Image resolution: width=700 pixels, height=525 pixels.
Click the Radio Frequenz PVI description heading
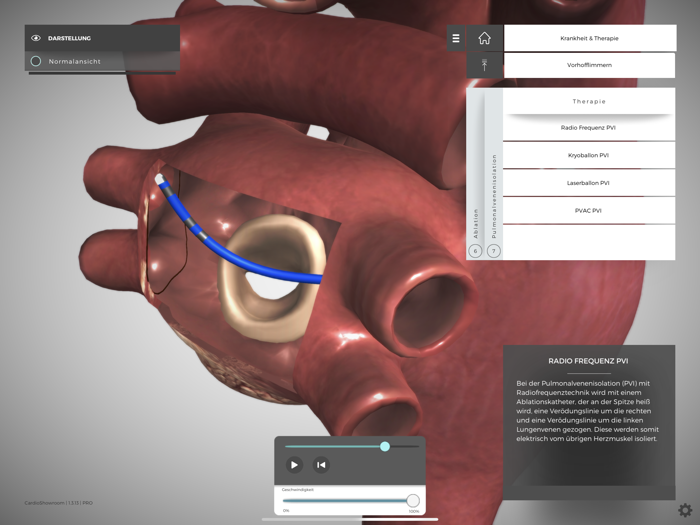tap(588, 361)
